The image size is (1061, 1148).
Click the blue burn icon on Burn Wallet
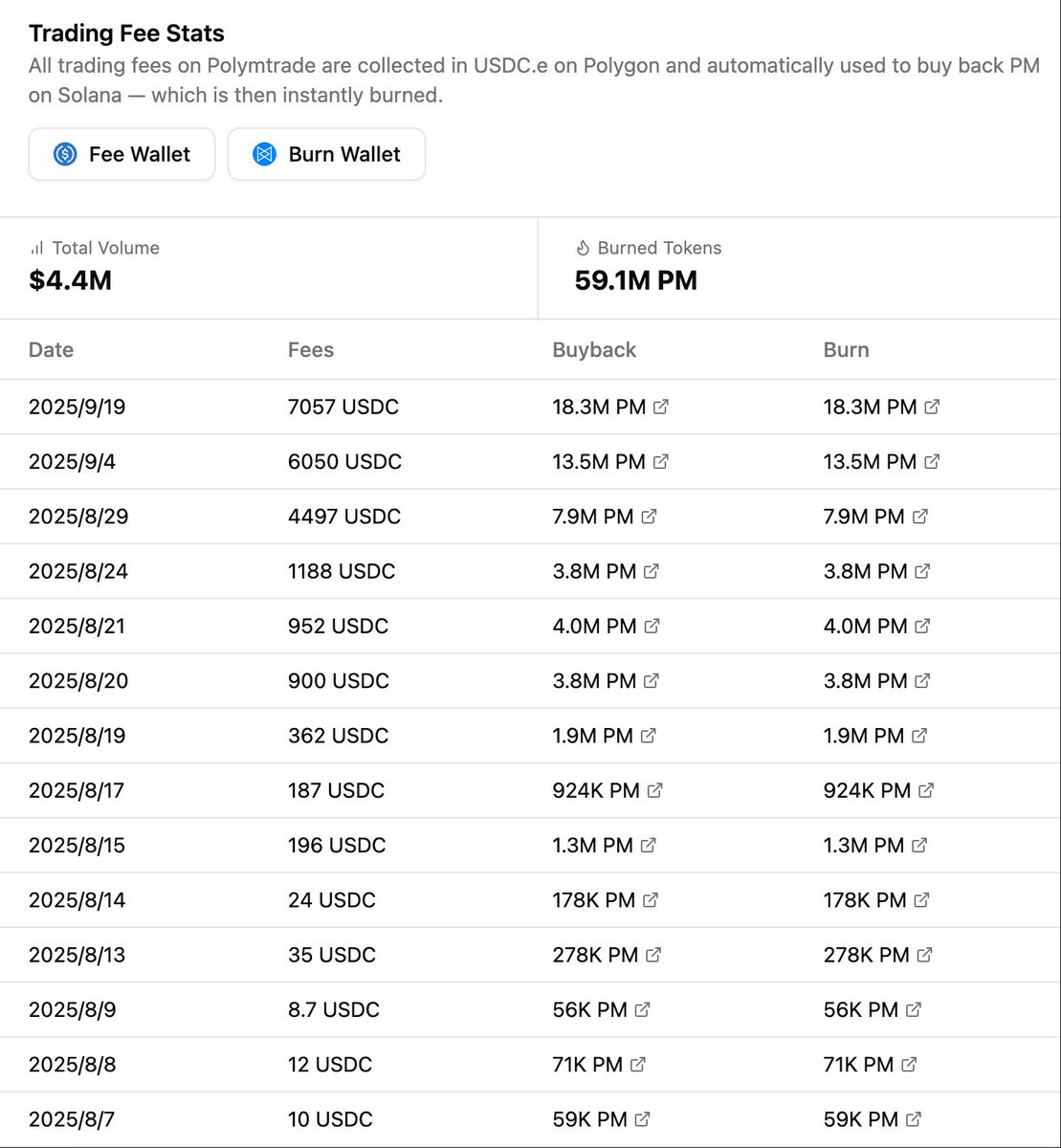(264, 154)
